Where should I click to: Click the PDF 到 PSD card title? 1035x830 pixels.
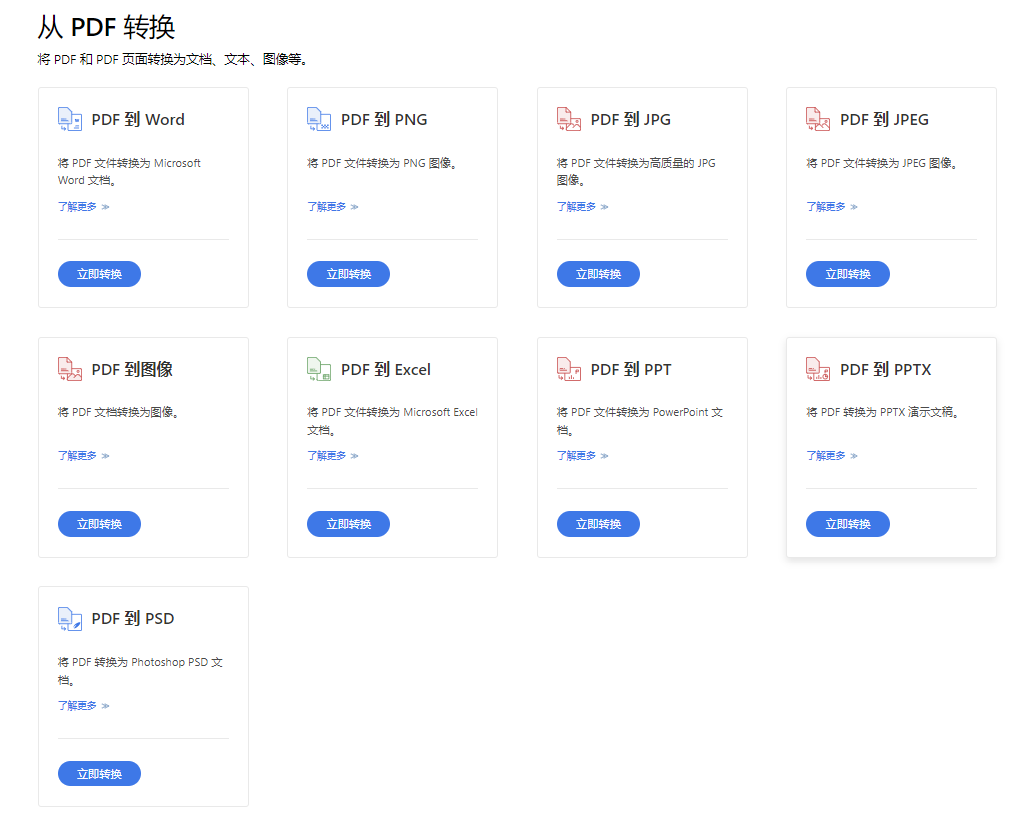133,619
